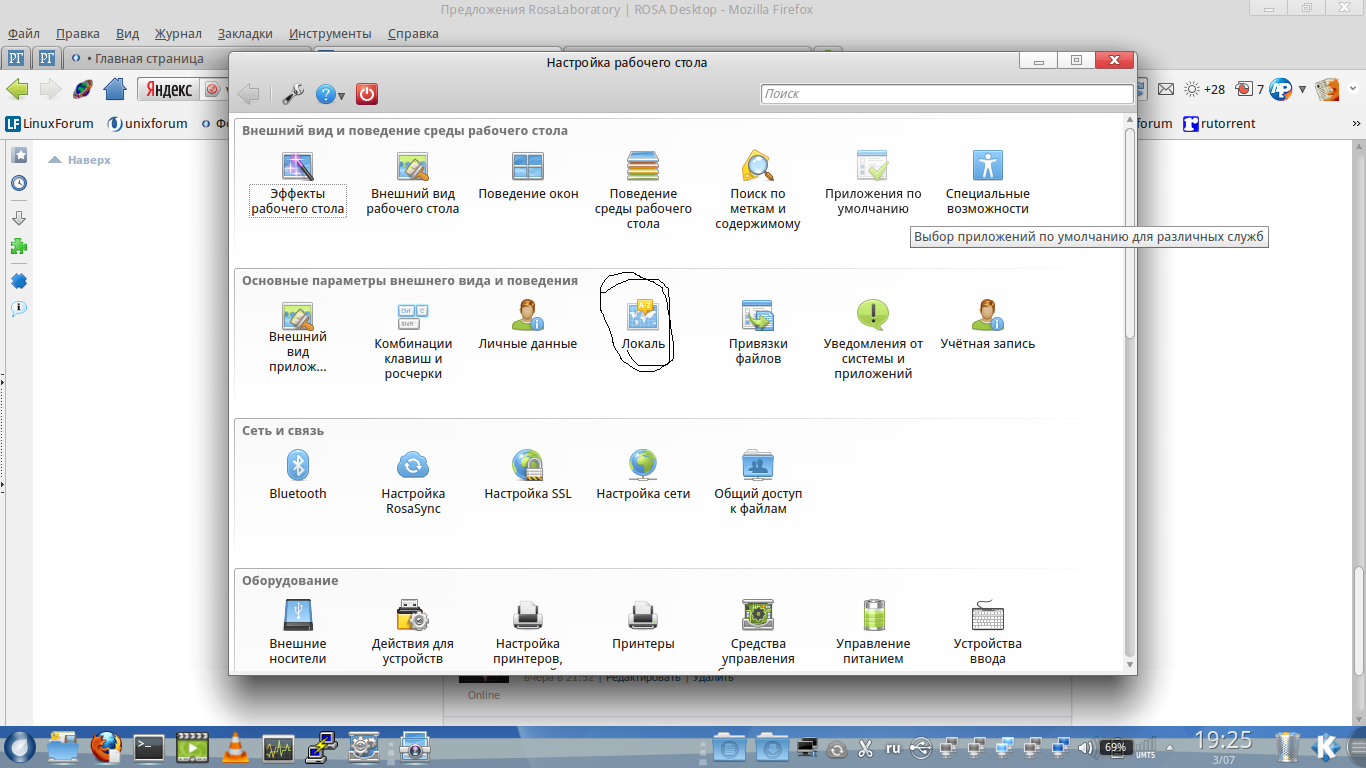The height and width of the screenshot is (768, 1366).
Task: Open the Закладки menu in Firefox
Action: coord(245,33)
